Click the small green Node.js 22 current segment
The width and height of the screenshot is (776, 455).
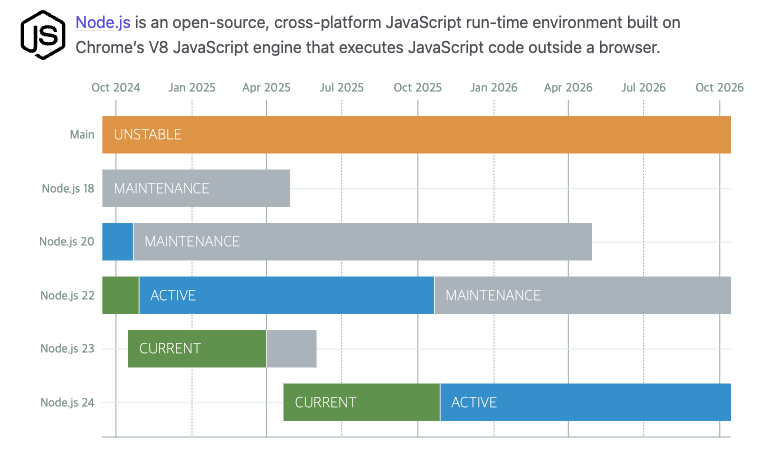[x=120, y=295]
